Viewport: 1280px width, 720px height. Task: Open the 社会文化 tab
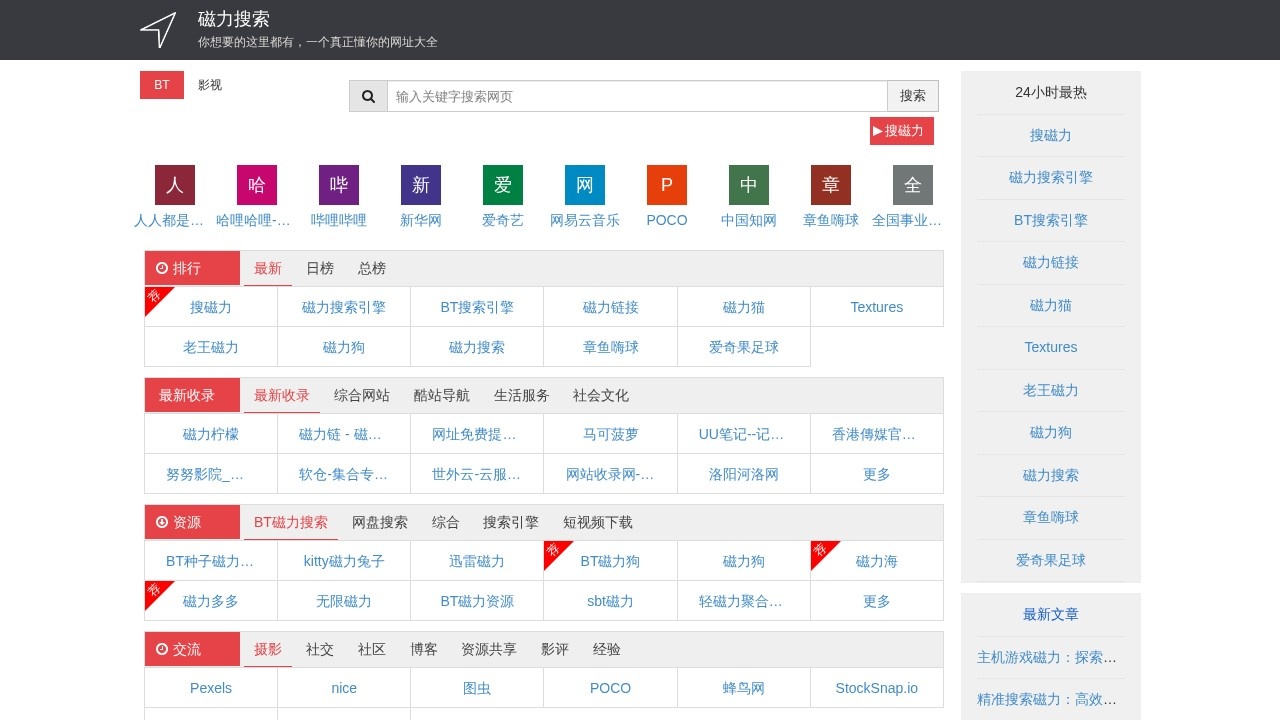[x=601, y=395]
